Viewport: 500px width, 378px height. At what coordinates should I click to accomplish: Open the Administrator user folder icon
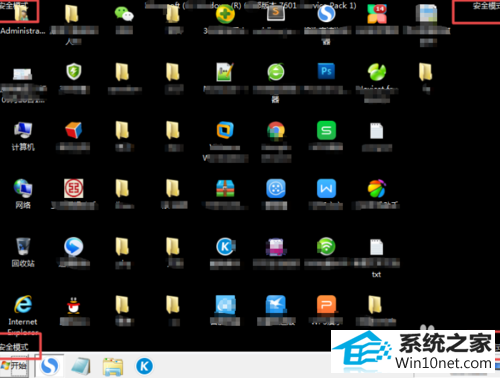23,13
